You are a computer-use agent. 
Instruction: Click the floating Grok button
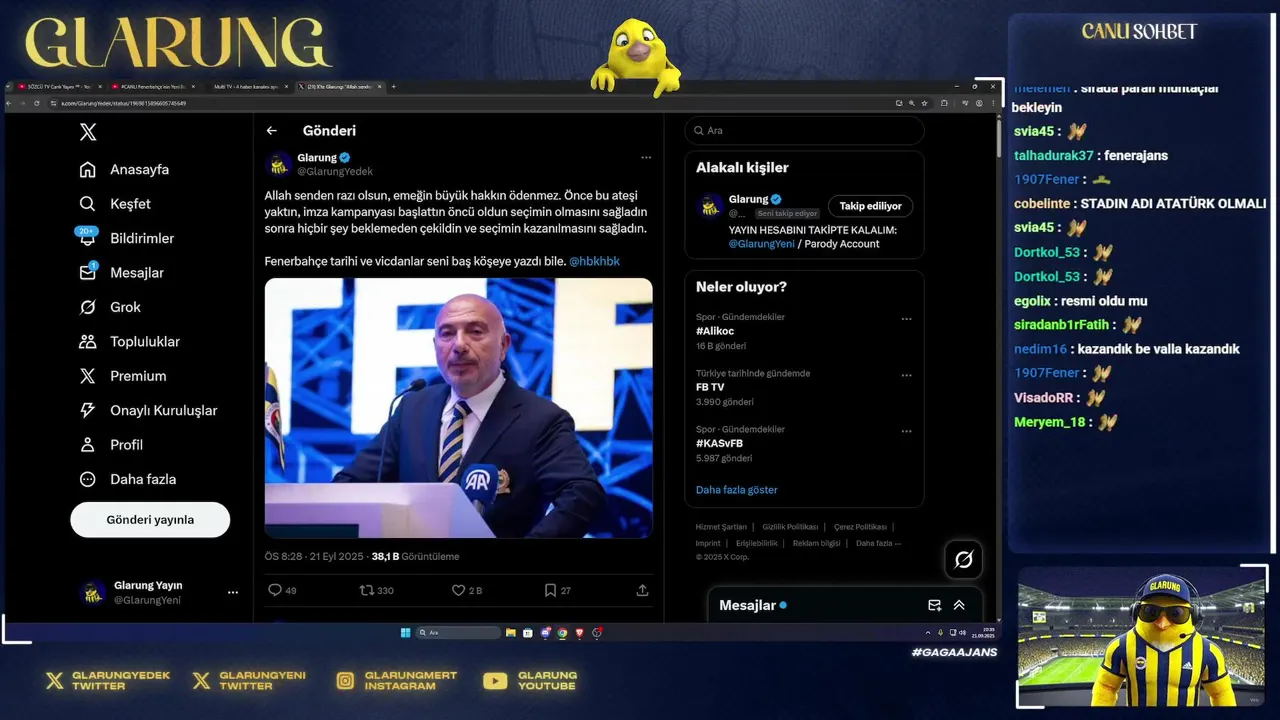click(x=963, y=560)
